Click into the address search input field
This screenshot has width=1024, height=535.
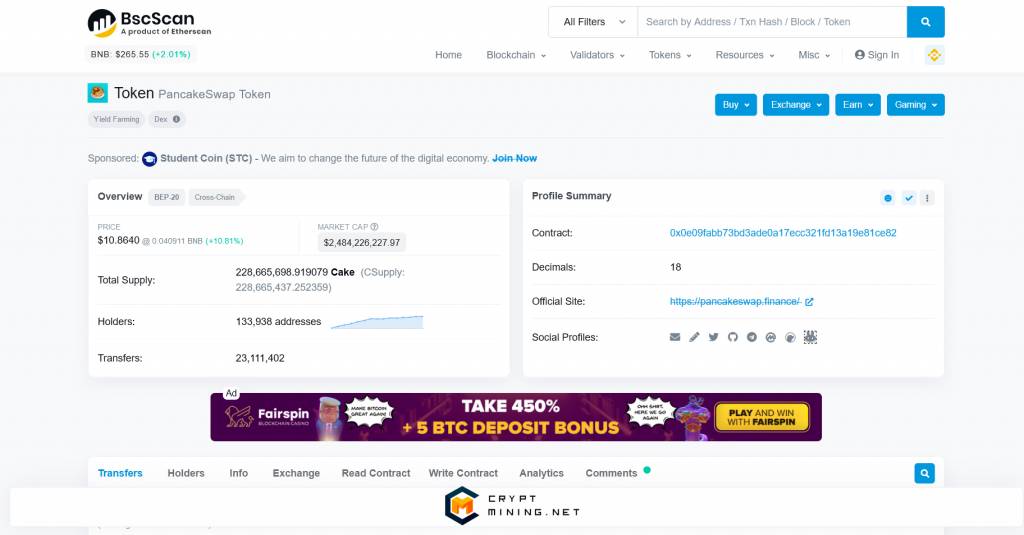click(x=772, y=22)
